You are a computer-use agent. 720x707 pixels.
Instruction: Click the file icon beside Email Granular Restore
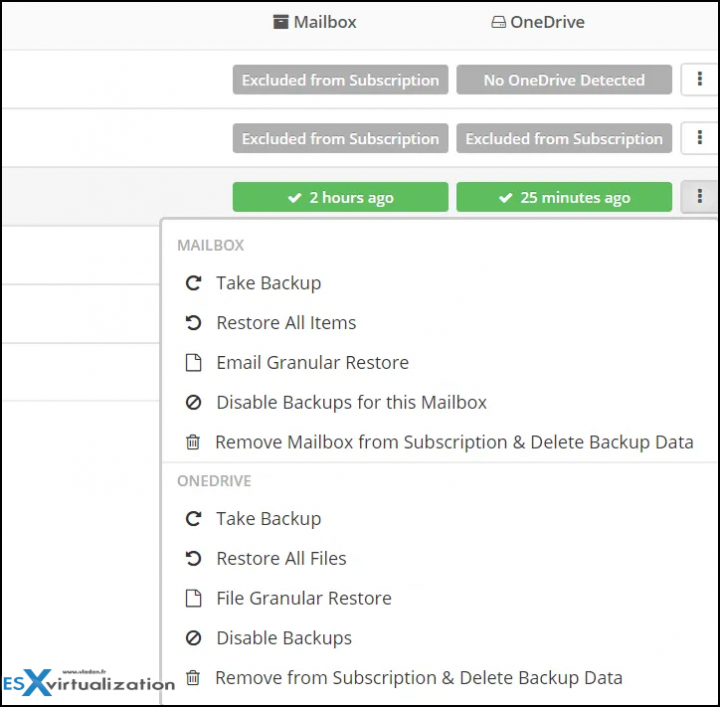tap(193, 363)
